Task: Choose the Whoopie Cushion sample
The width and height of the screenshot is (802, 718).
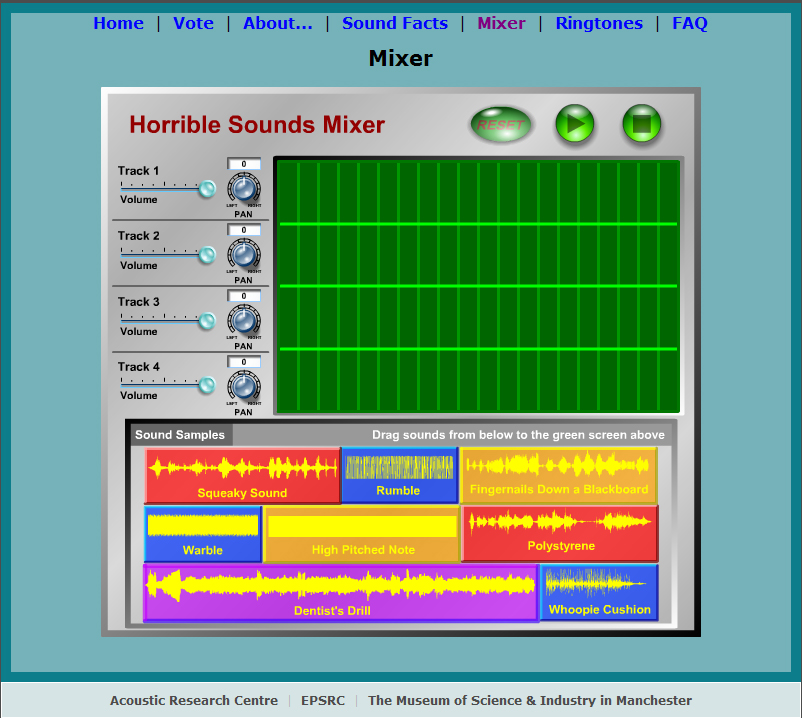Action: coord(599,592)
